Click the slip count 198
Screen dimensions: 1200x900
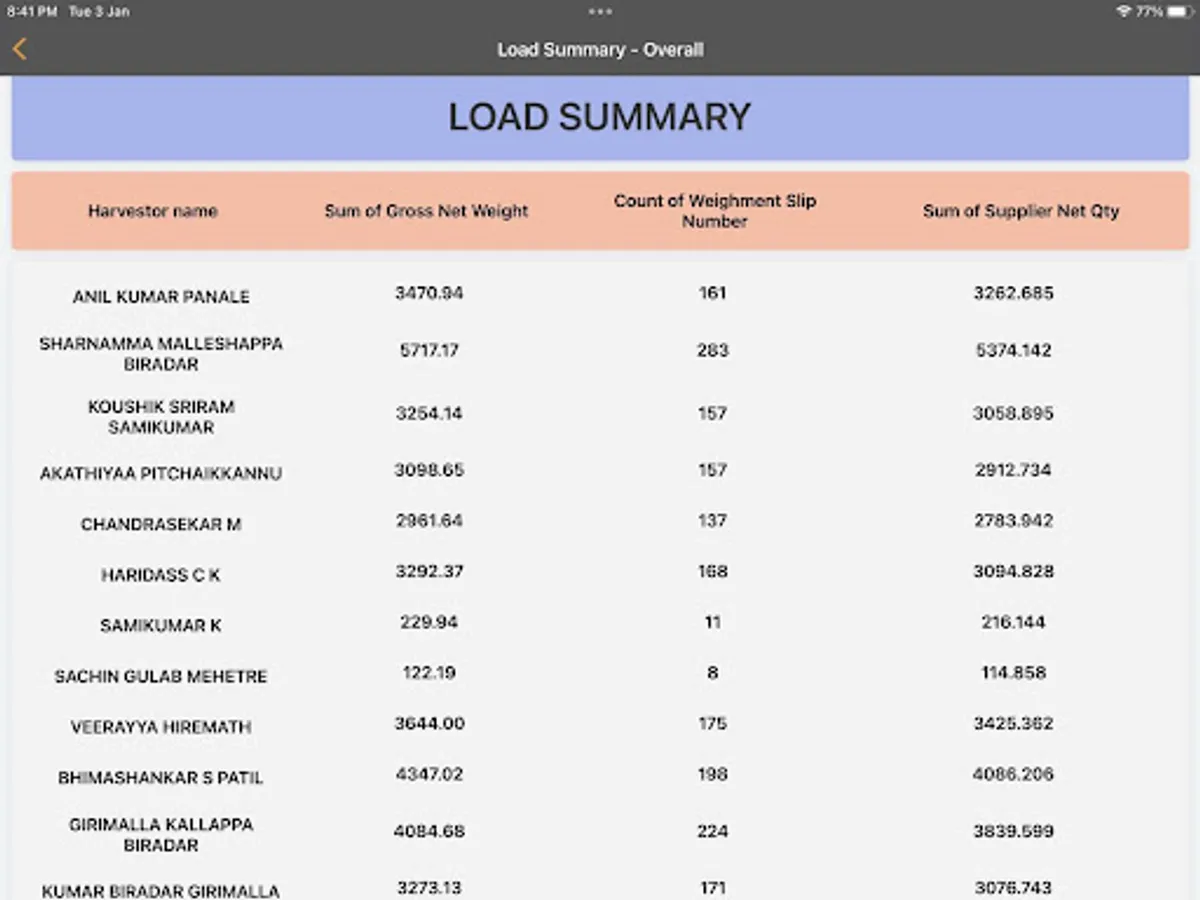[712, 774]
